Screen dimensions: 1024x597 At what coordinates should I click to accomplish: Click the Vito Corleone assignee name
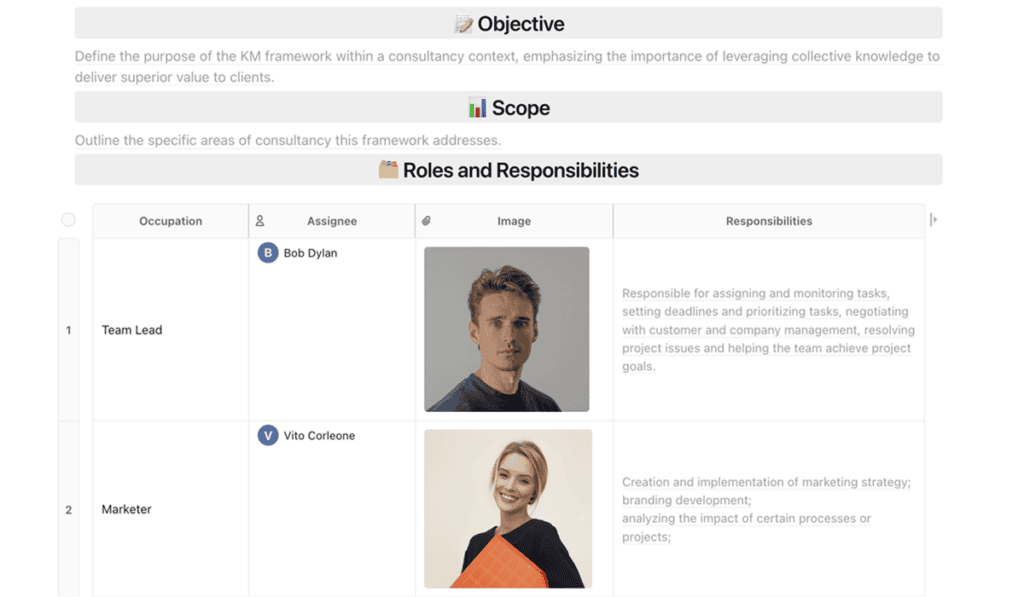click(x=319, y=435)
